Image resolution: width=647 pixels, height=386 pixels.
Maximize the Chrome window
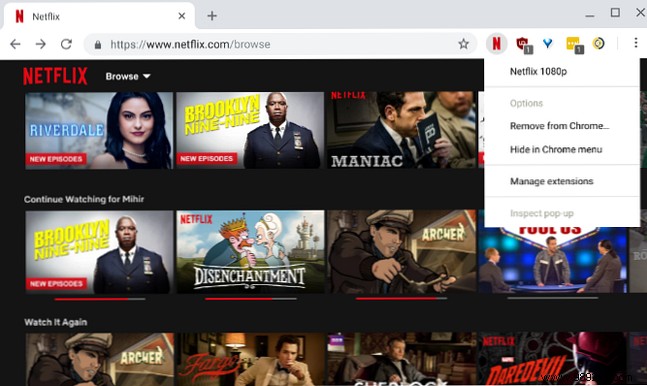(x=615, y=13)
